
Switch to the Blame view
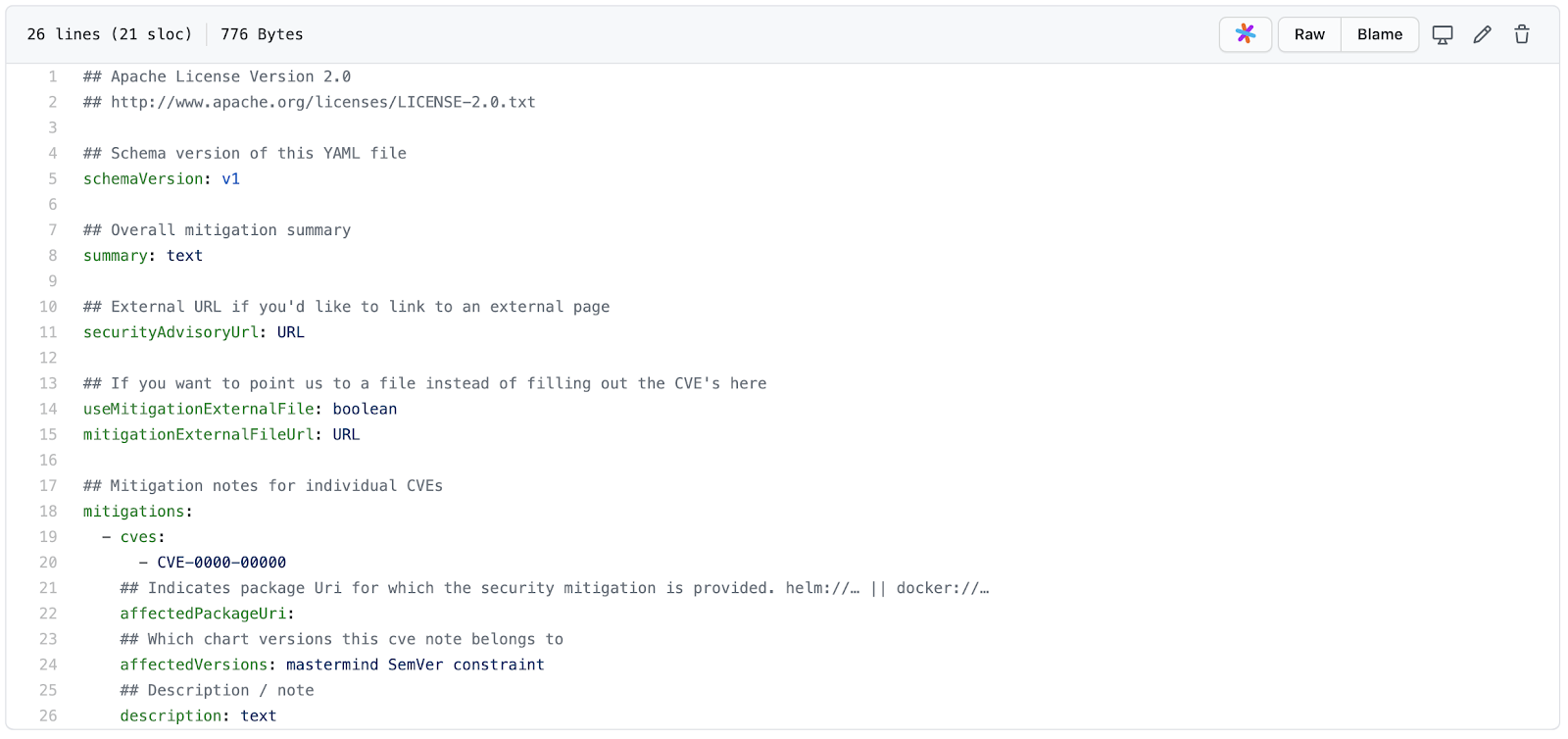click(1378, 33)
